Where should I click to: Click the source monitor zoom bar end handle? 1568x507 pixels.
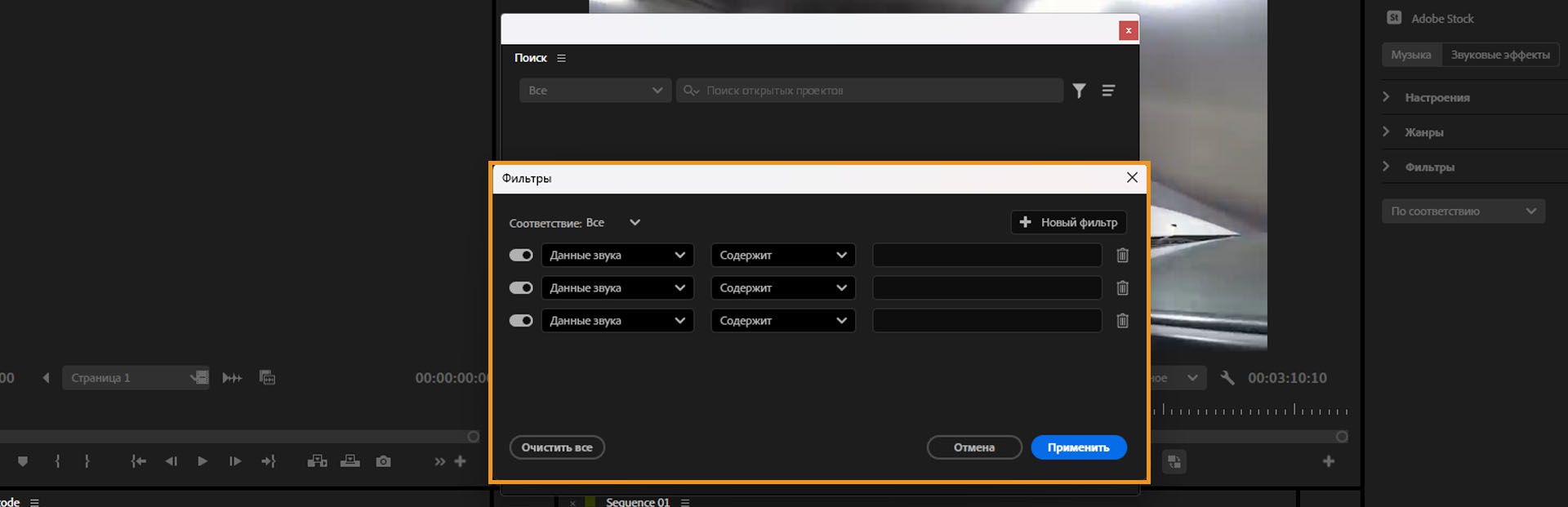click(x=473, y=437)
